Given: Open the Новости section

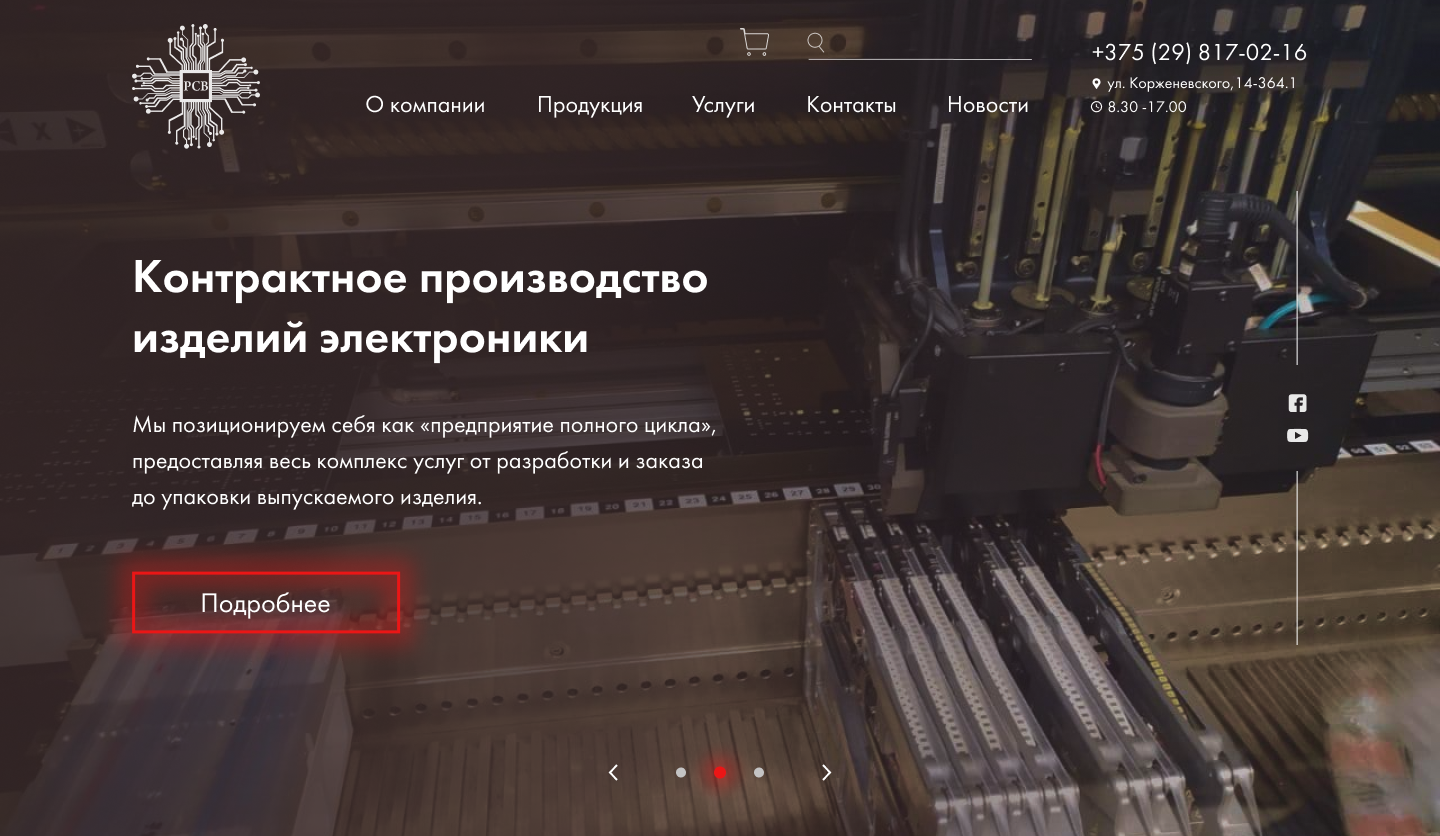Looking at the screenshot, I should tap(988, 105).
